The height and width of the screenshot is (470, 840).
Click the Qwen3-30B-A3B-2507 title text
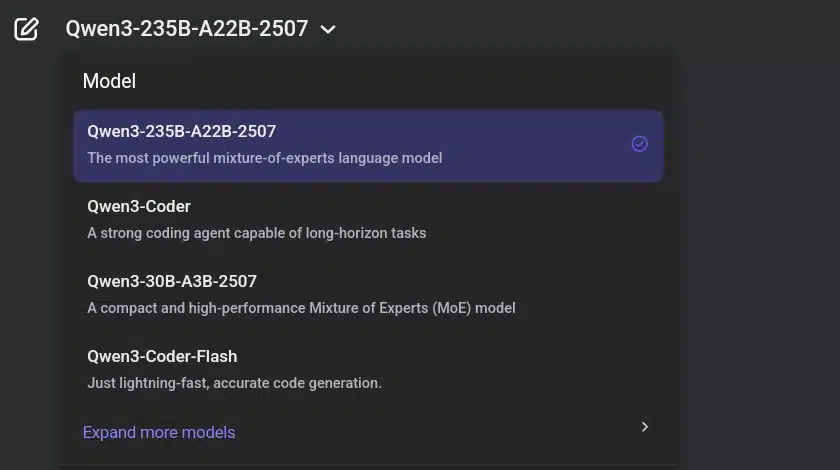pos(172,281)
